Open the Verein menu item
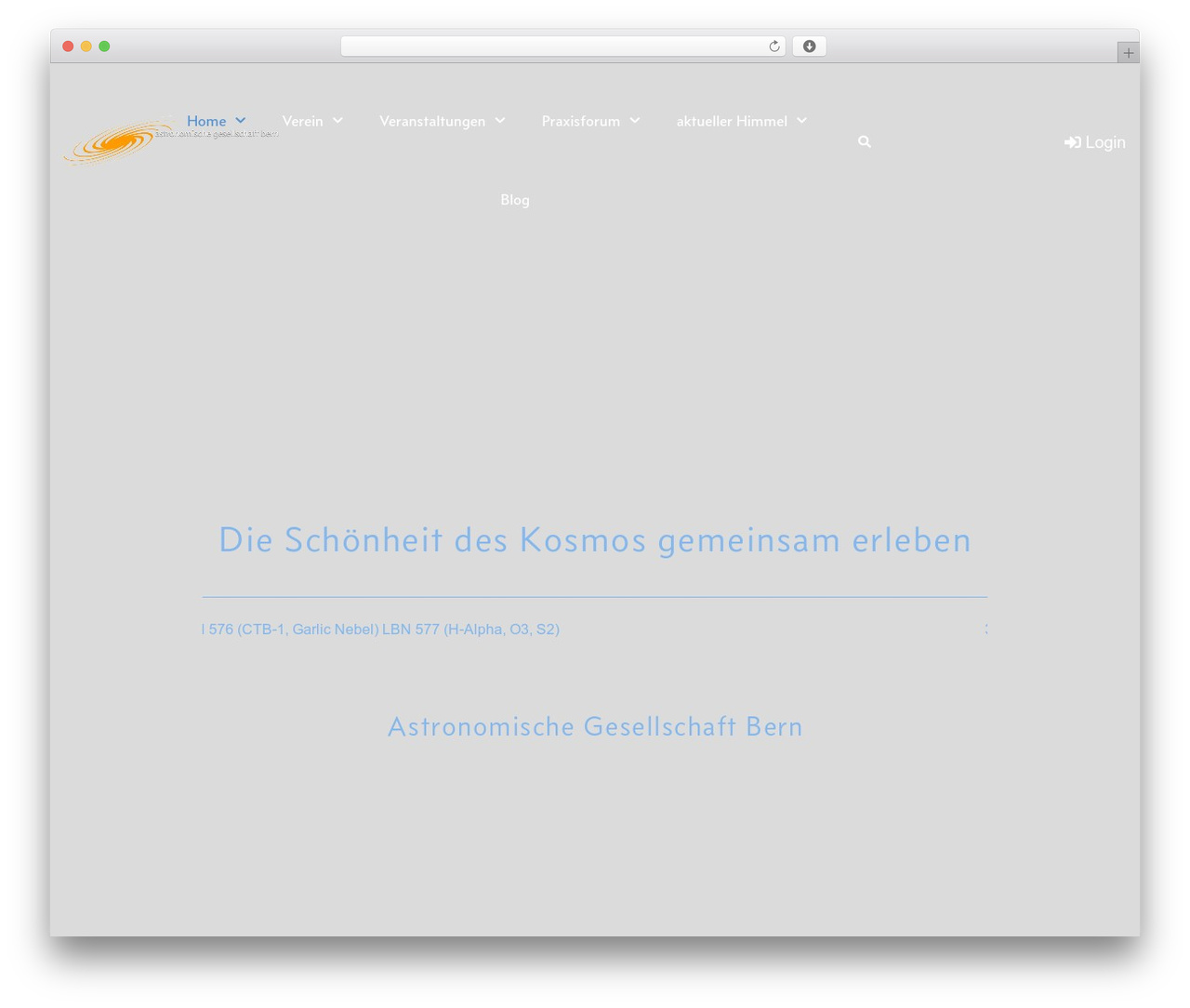This screenshot has height=1008, width=1190. click(x=303, y=121)
